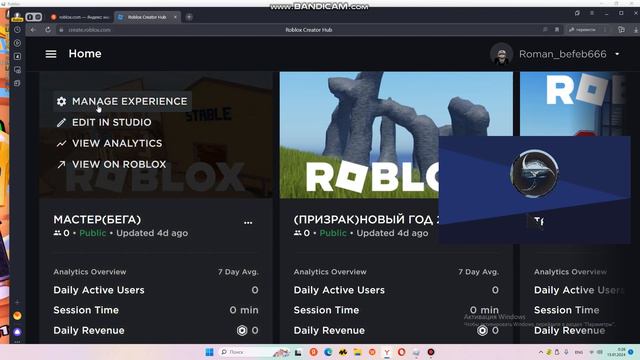Go back with browser back arrow

coord(33,30)
